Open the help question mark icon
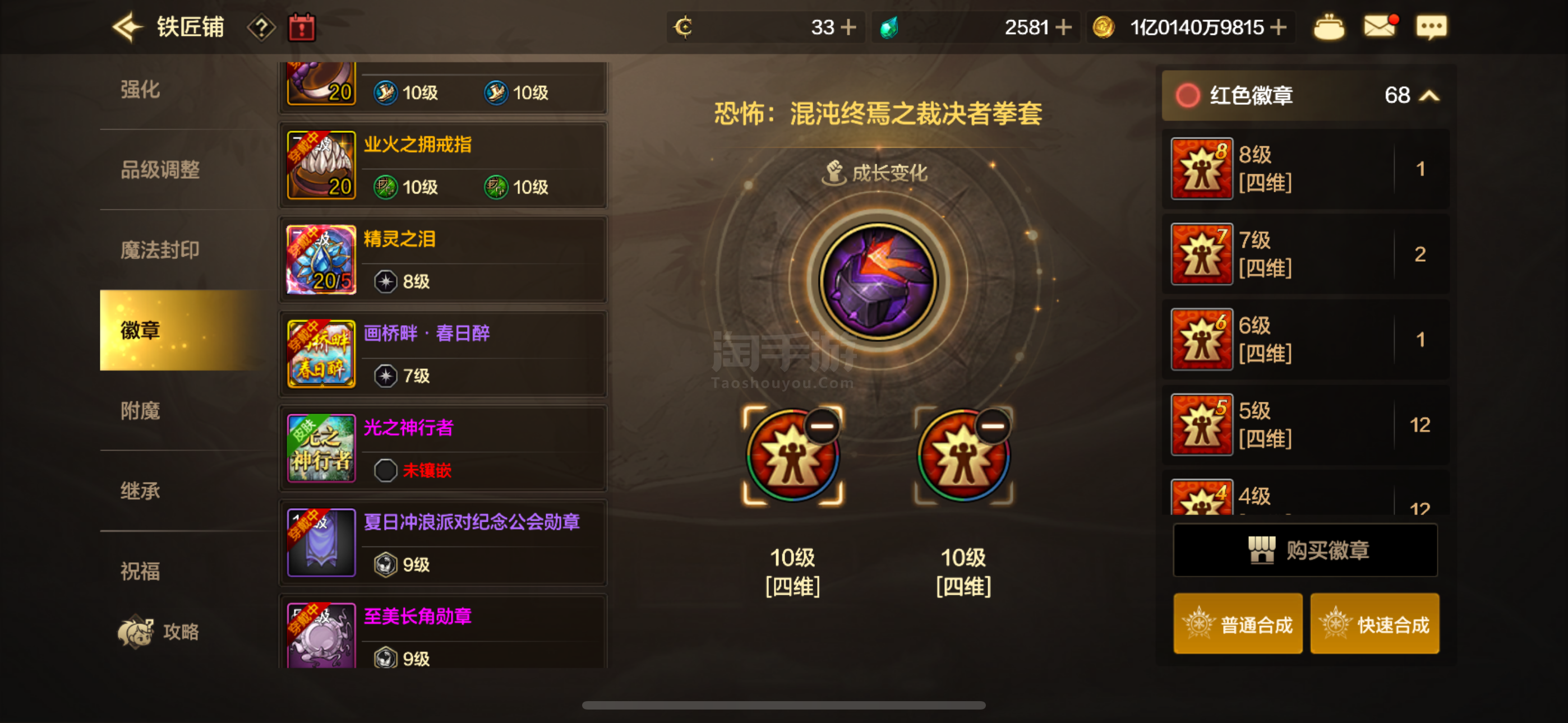The width and height of the screenshot is (1568, 723). (261, 27)
